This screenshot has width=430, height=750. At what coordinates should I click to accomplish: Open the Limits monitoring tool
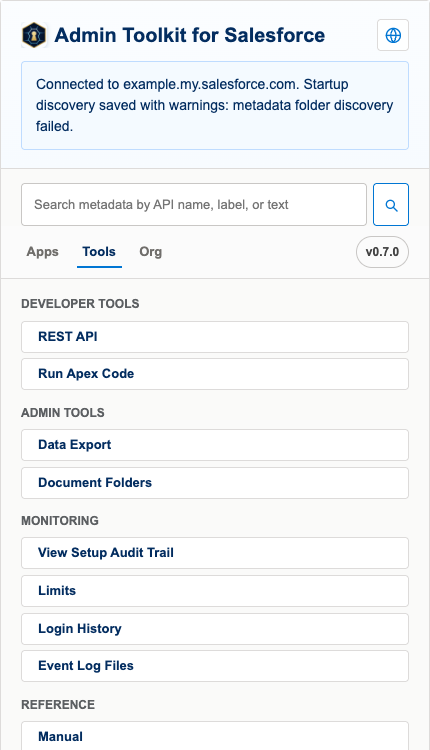pyautogui.click(x=215, y=591)
